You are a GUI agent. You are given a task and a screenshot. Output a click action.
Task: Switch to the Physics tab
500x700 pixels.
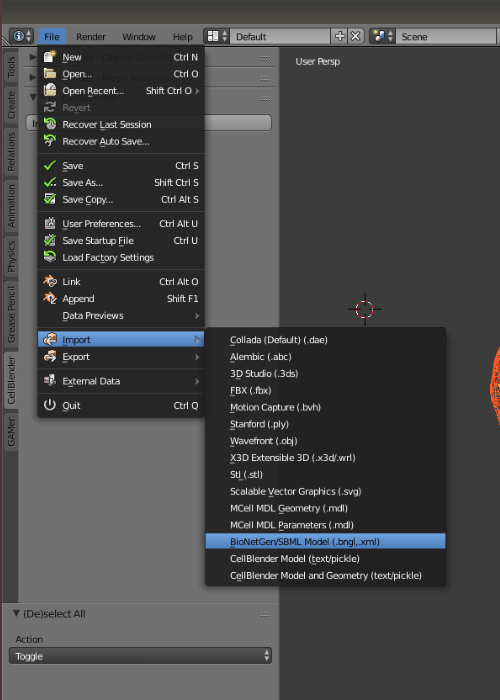[11, 257]
